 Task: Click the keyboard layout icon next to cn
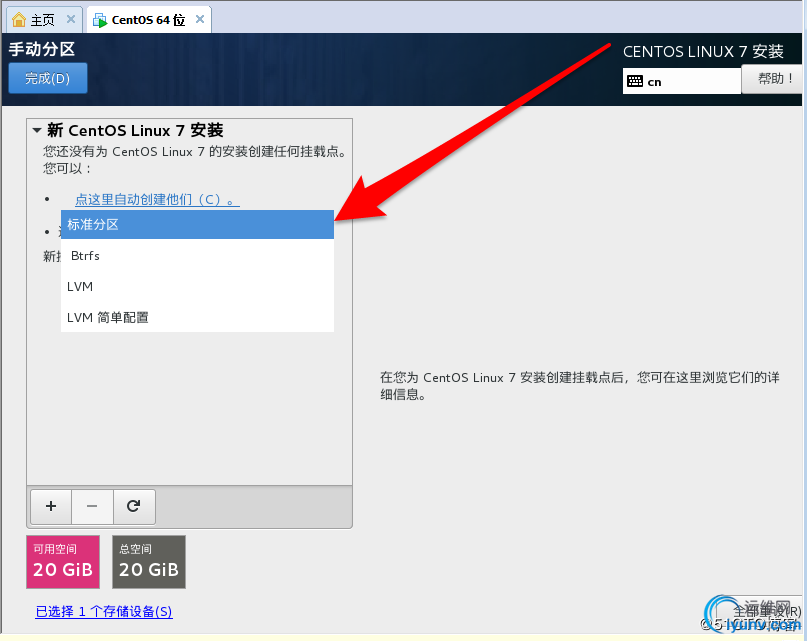[635, 81]
